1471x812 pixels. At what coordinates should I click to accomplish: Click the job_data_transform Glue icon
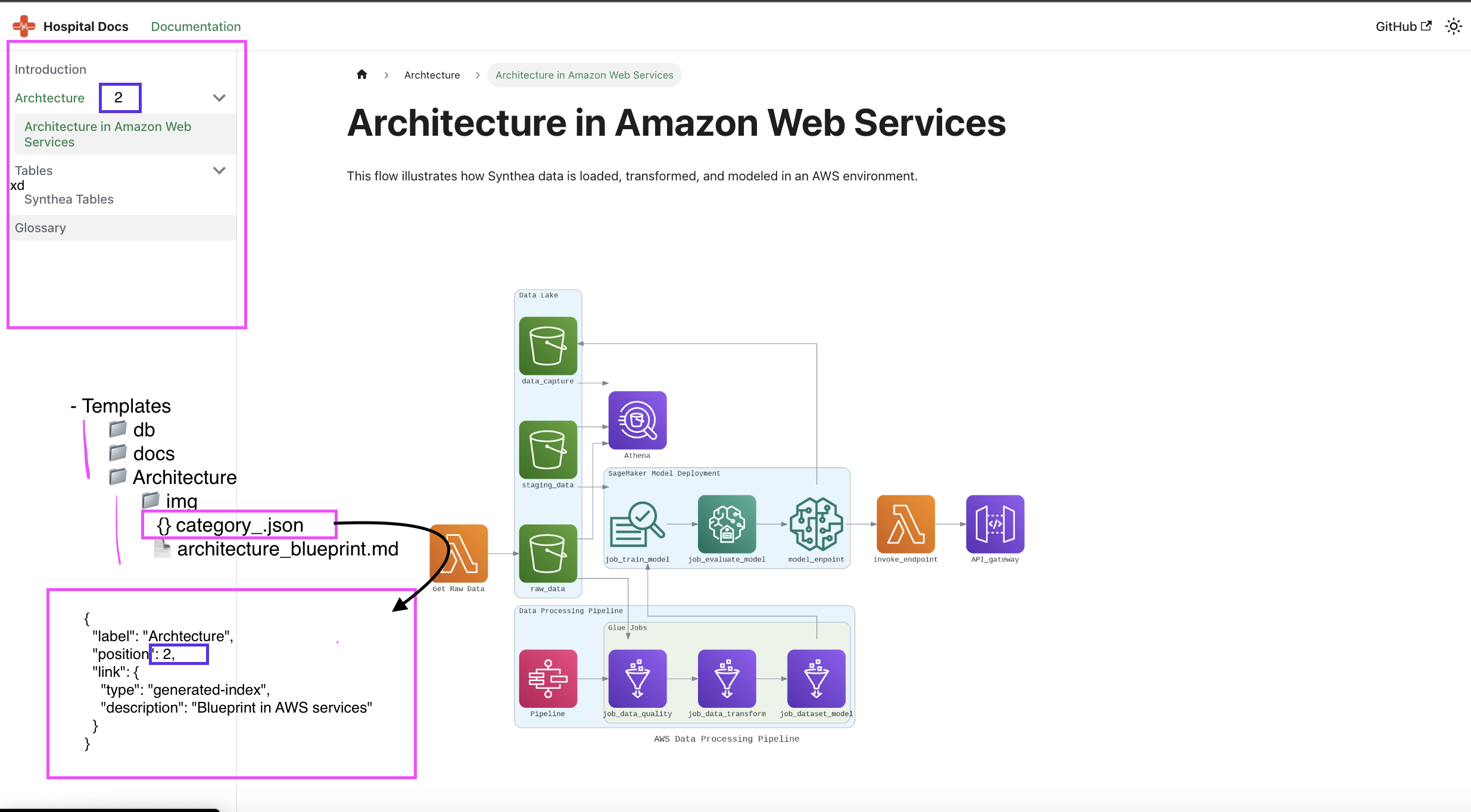click(727, 679)
